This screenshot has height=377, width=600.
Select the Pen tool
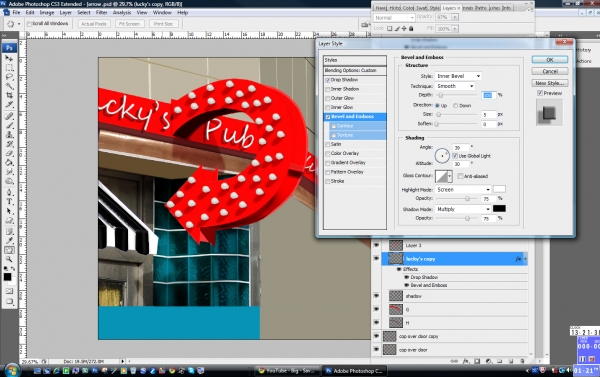(x=9, y=193)
